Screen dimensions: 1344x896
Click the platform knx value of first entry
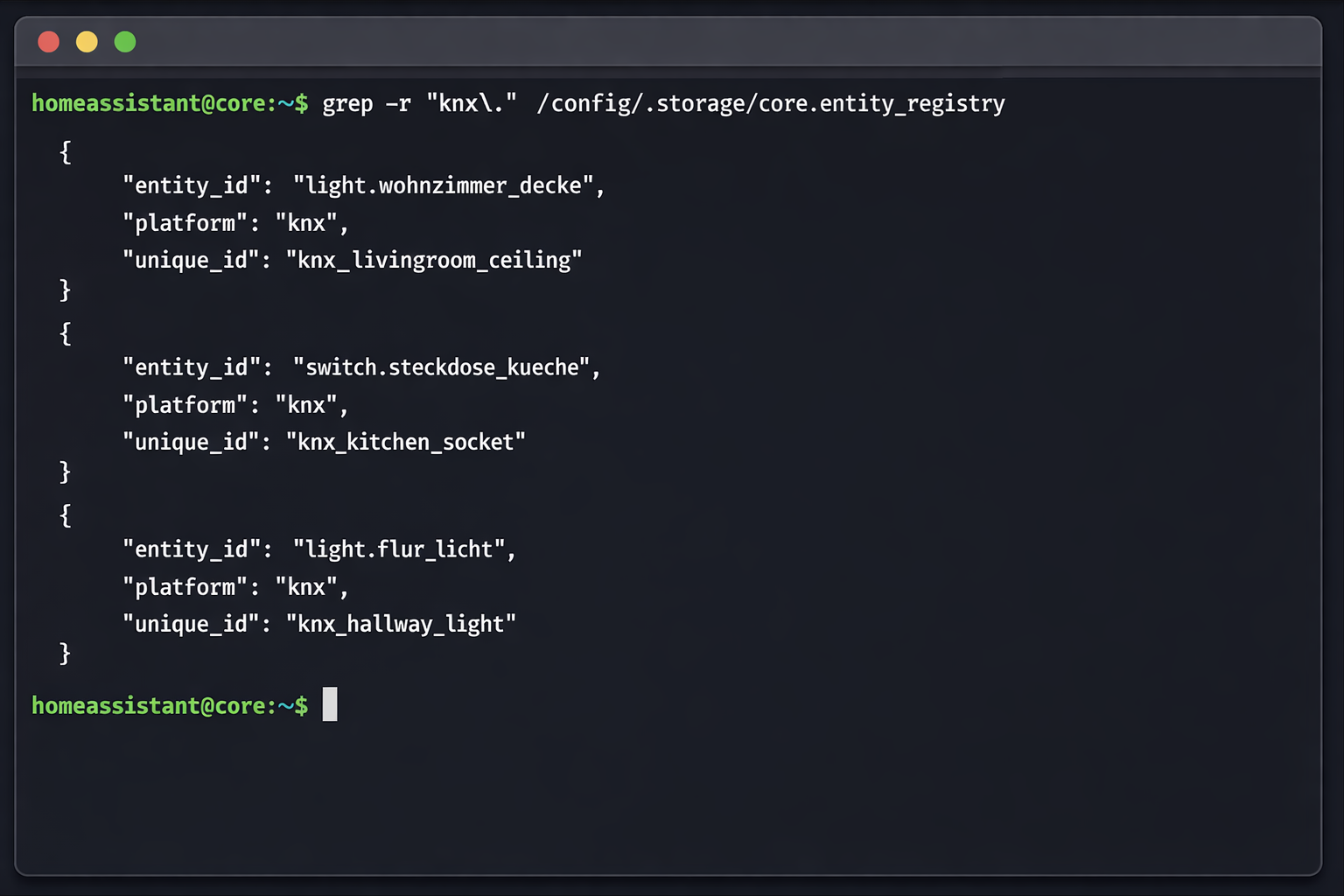[x=308, y=222]
